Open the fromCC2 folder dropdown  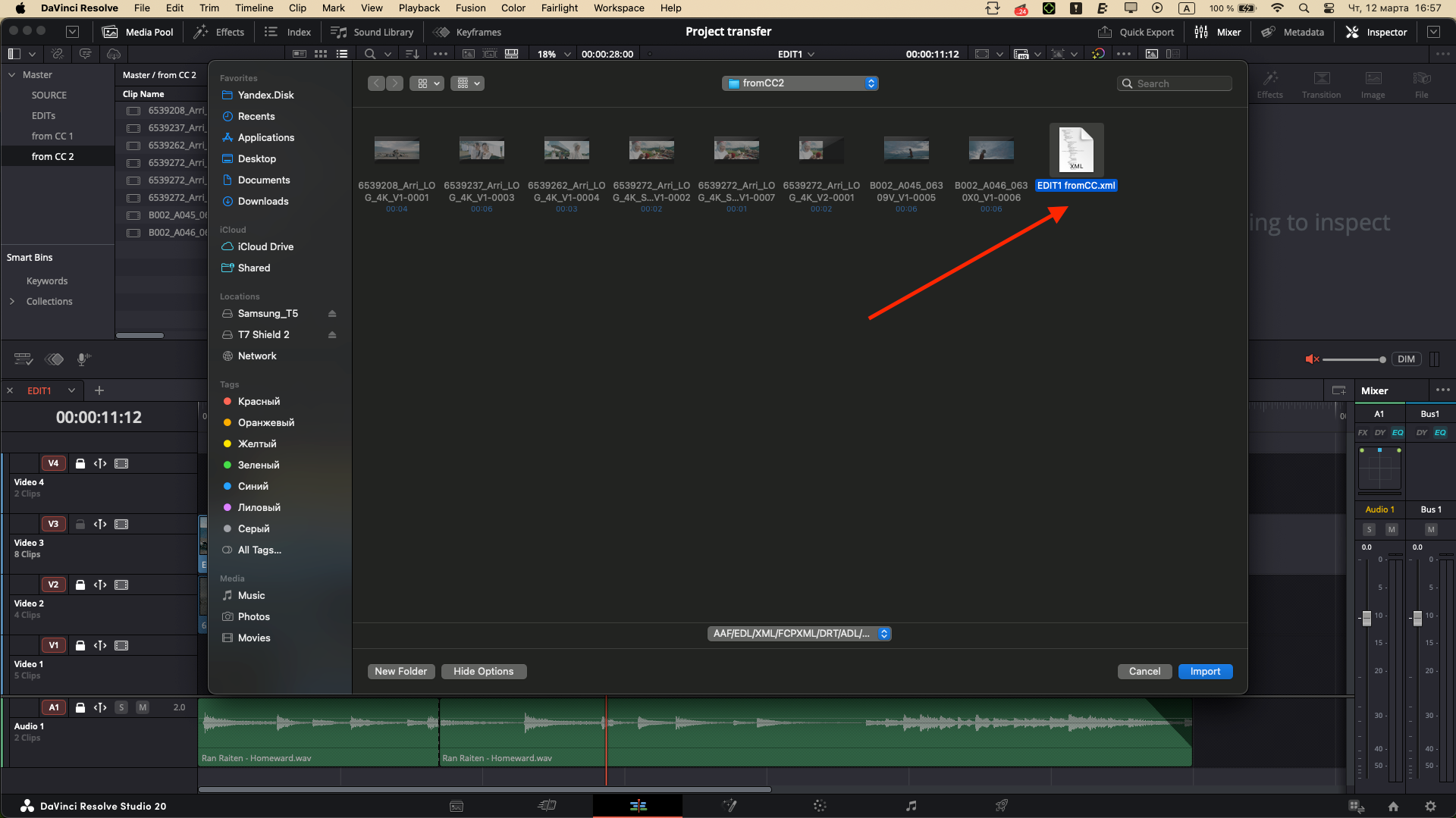(799, 83)
